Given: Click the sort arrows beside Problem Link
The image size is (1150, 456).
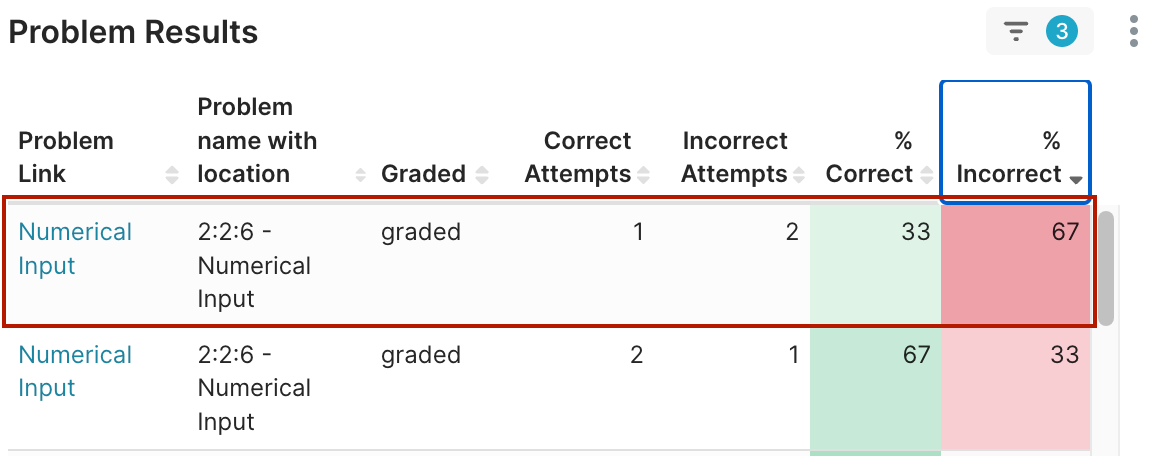Looking at the screenshot, I should [172, 175].
